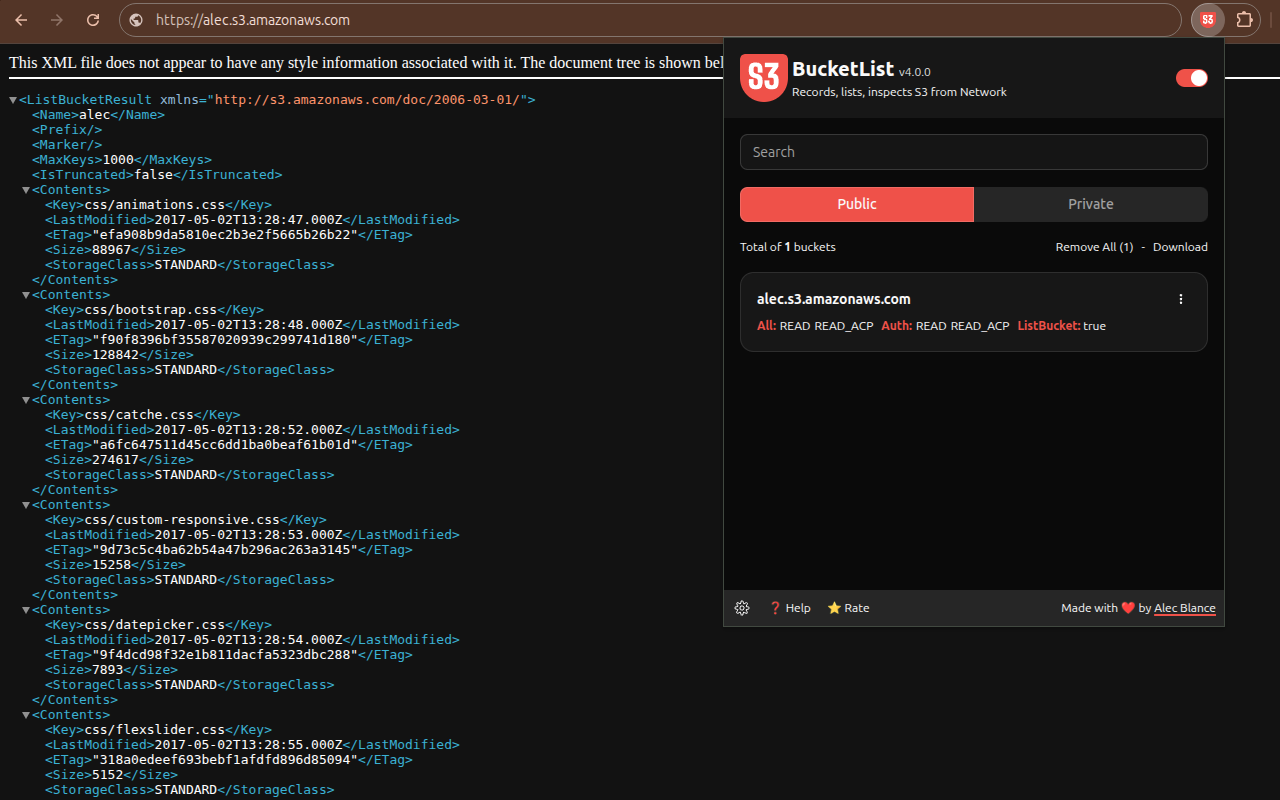Select the Public tab
Image resolution: width=1280 pixels, height=800 pixels.
pos(857,204)
